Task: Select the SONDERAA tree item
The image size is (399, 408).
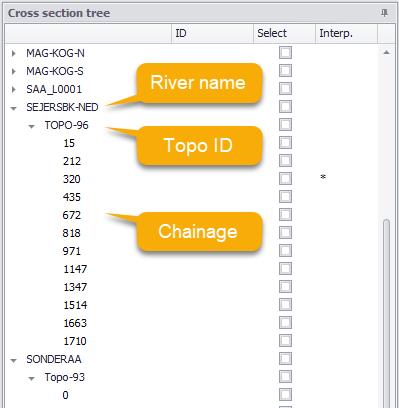Action: tap(54, 359)
